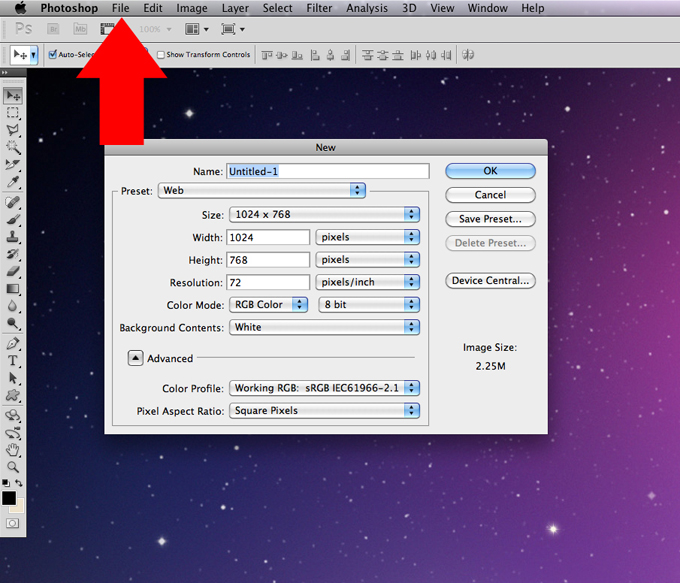Click the foreground color swatch
This screenshot has width=680, height=583.
(9, 498)
